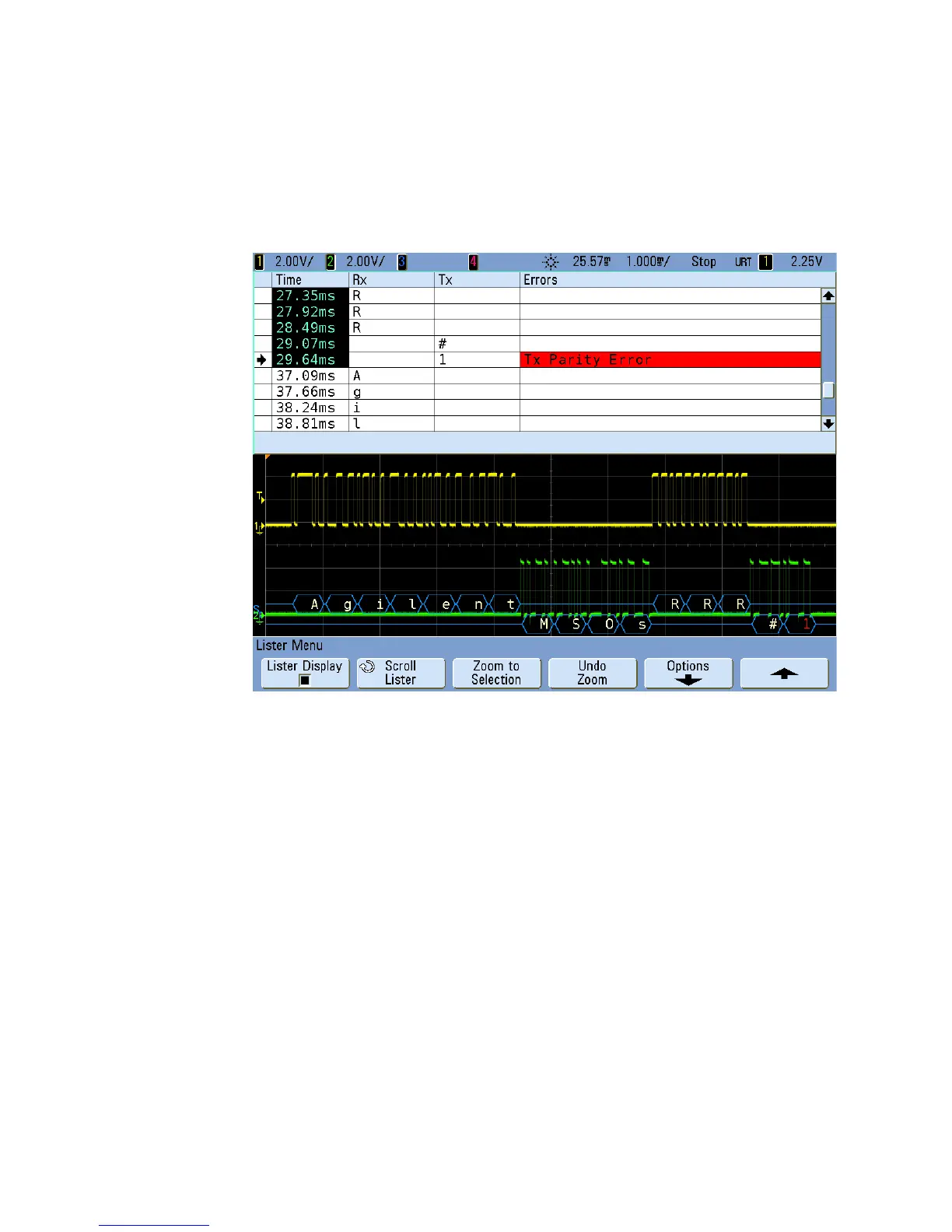Select the 28.49ms lister row
This screenshot has width=952, height=1232.
click(x=537, y=327)
